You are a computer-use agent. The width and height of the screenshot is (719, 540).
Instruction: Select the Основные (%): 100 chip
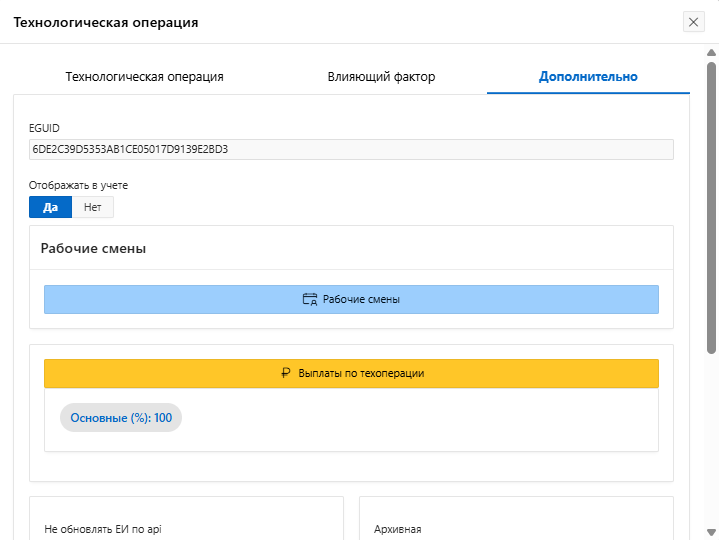[121, 418]
